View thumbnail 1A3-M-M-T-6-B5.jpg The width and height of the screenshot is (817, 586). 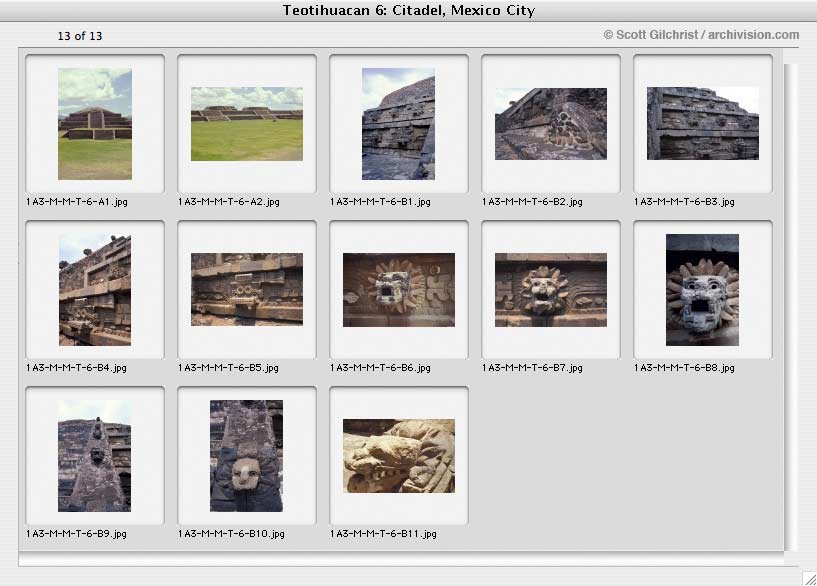click(247, 290)
